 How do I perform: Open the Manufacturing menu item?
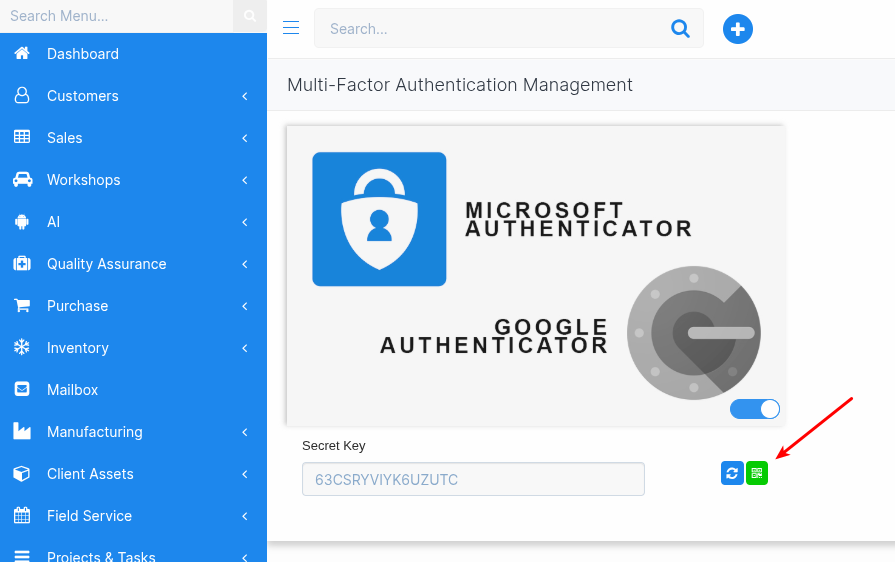point(95,432)
